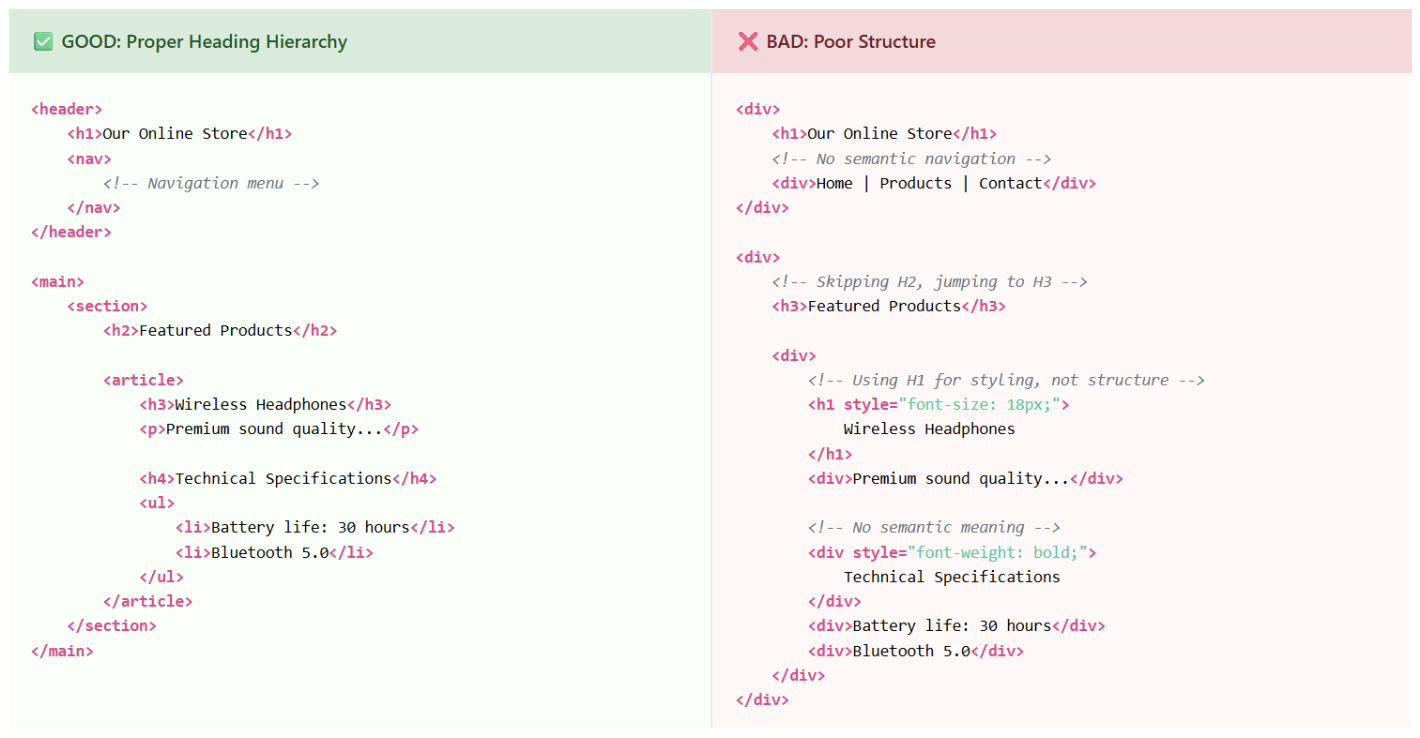Click the opening <article> tag
Viewport: 1420px width, 738px height.
143,380
